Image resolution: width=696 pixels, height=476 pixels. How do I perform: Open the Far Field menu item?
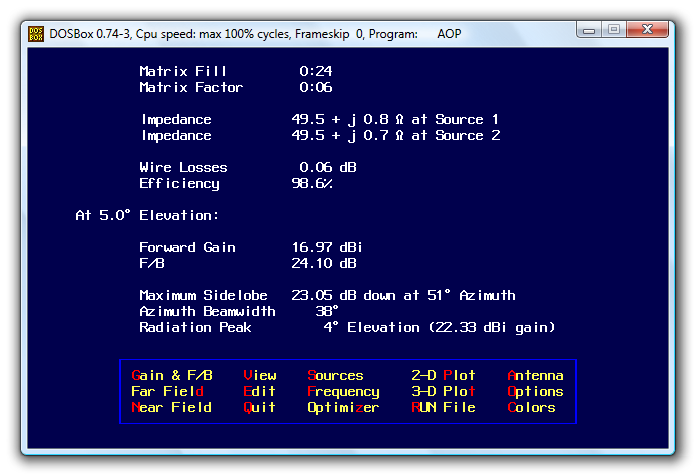point(167,392)
